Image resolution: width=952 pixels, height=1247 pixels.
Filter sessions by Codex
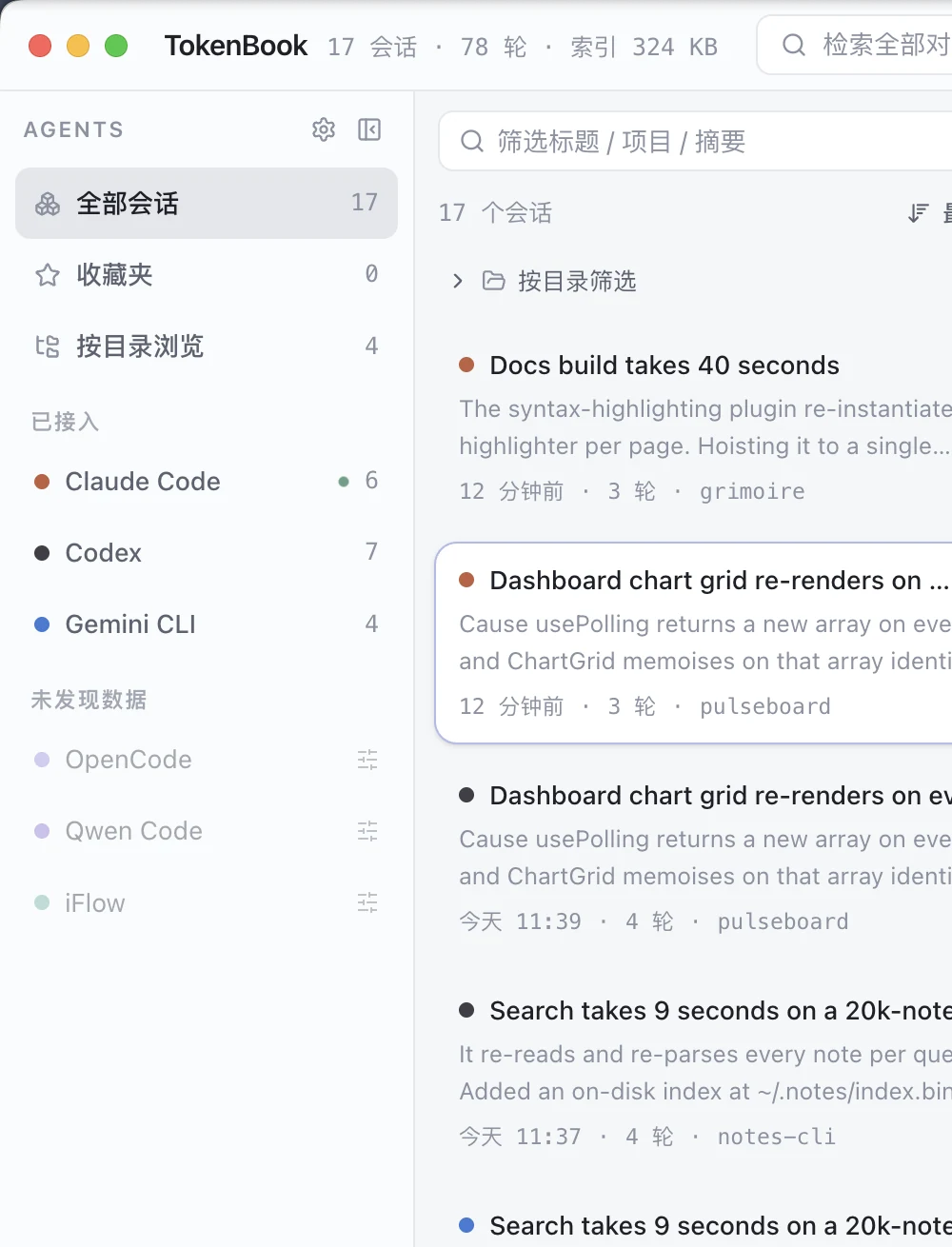[207, 553]
